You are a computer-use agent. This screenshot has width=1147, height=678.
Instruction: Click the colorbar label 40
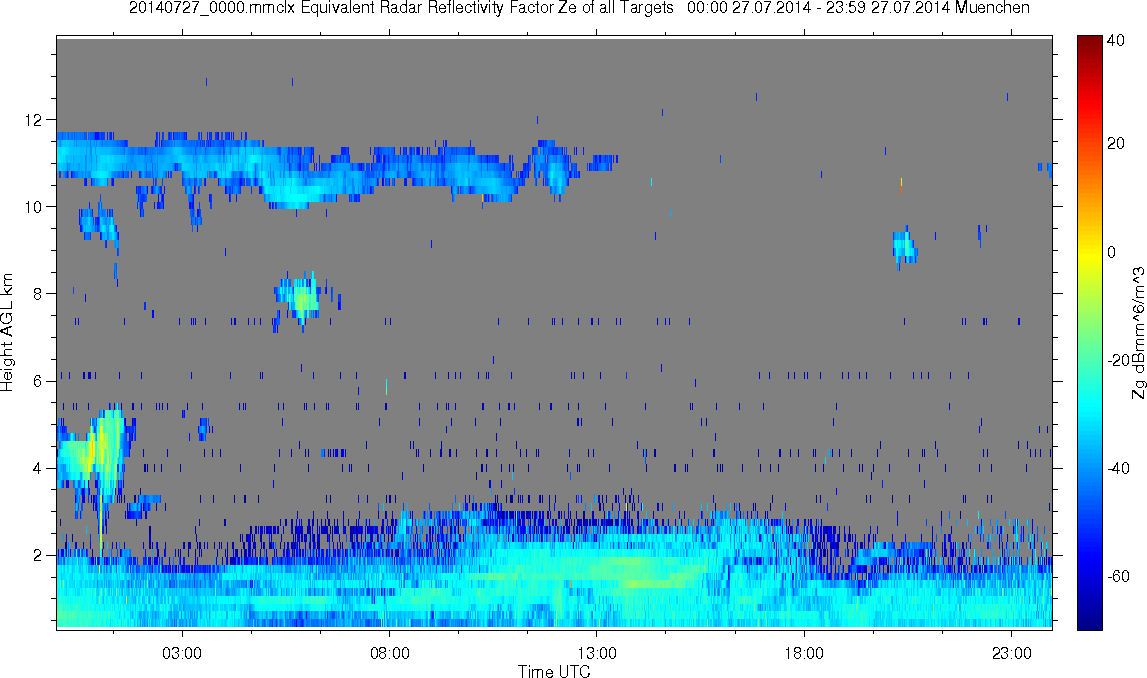point(1116,41)
